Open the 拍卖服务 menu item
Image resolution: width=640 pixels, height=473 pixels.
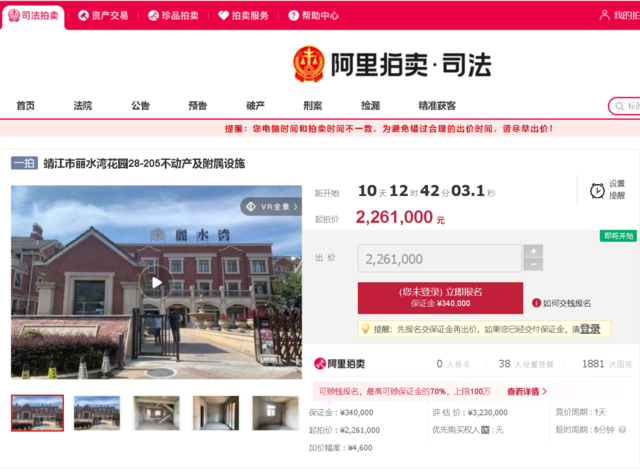pos(244,16)
